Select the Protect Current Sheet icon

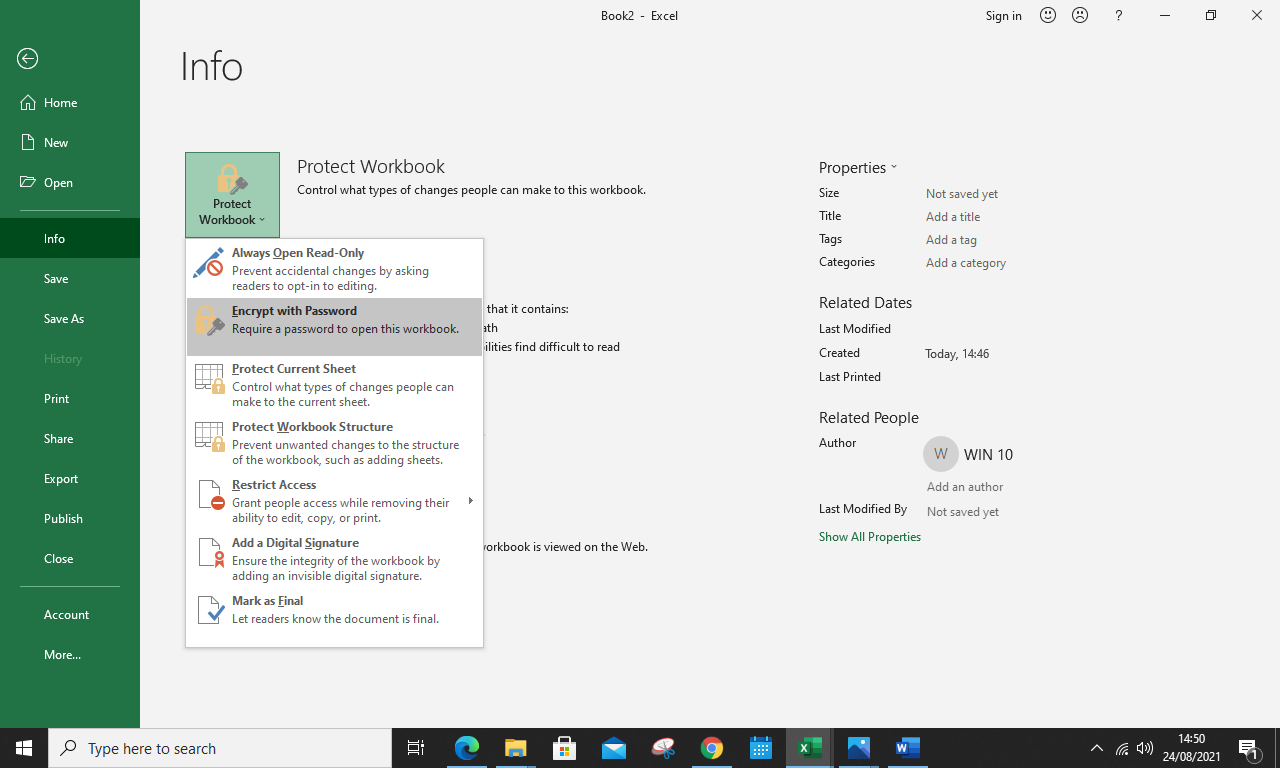pos(209,378)
